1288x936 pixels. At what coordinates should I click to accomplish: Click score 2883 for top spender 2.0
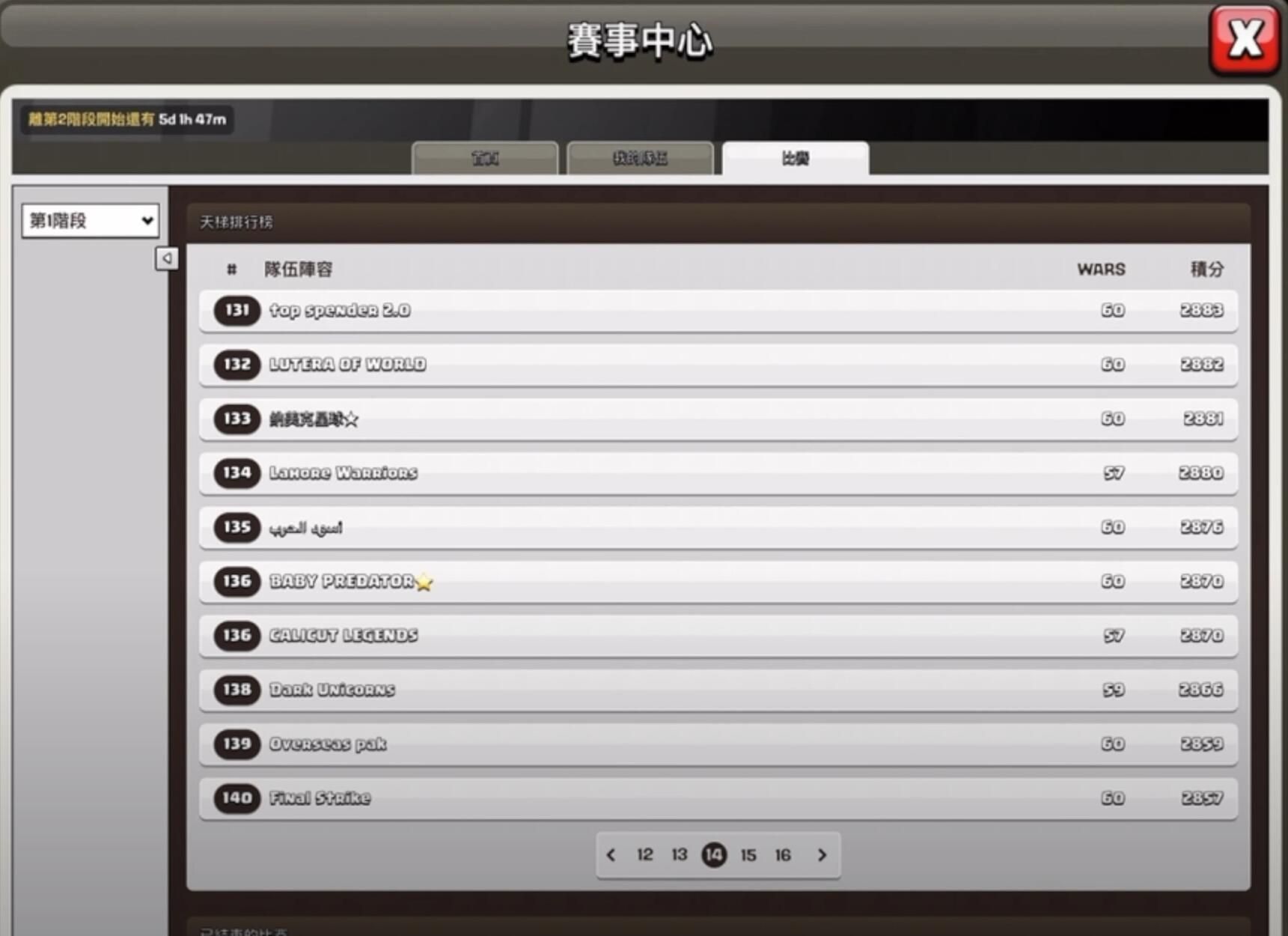point(1201,310)
